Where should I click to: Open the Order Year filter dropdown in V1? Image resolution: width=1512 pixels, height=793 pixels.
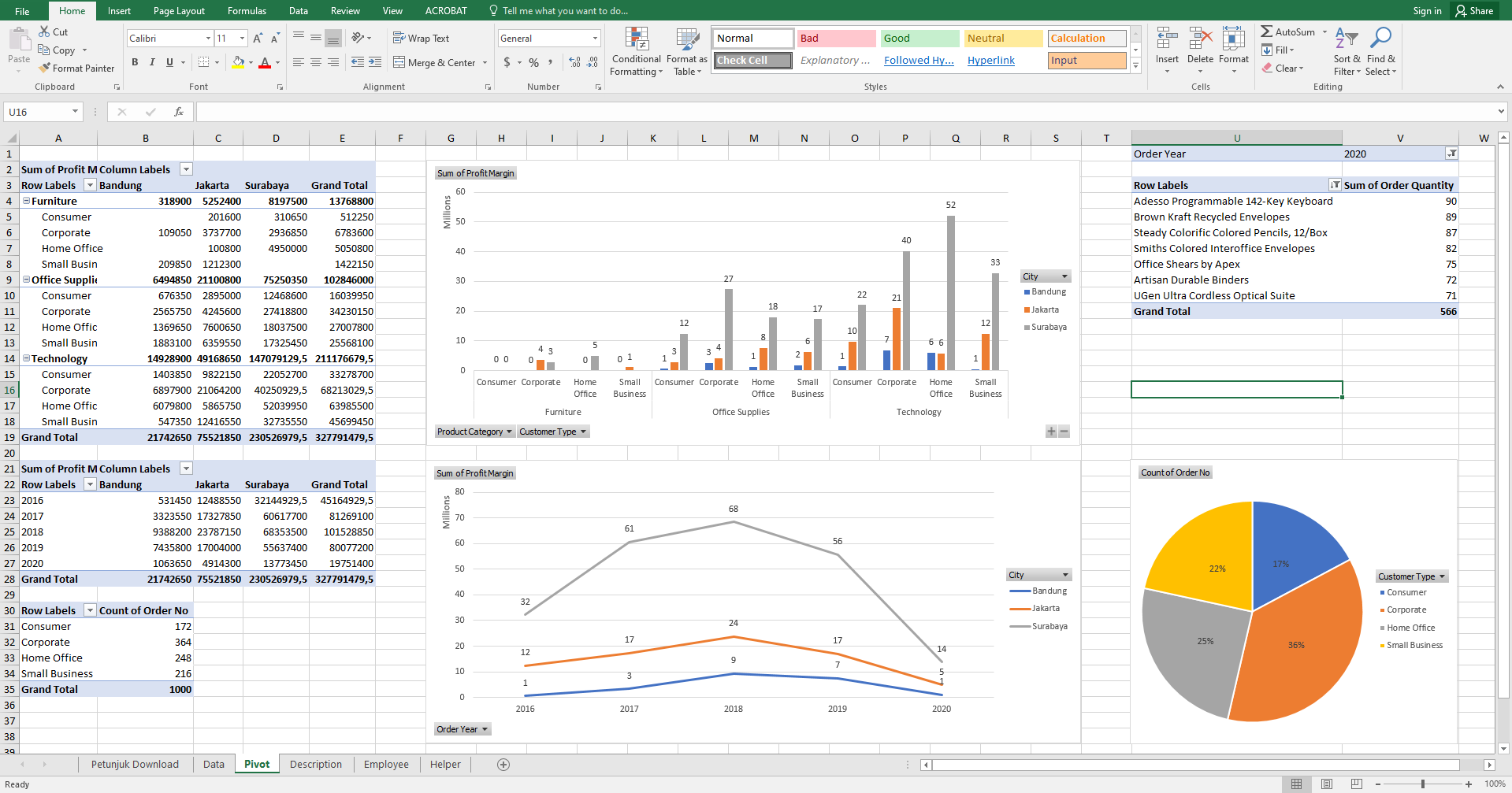coord(1451,154)
